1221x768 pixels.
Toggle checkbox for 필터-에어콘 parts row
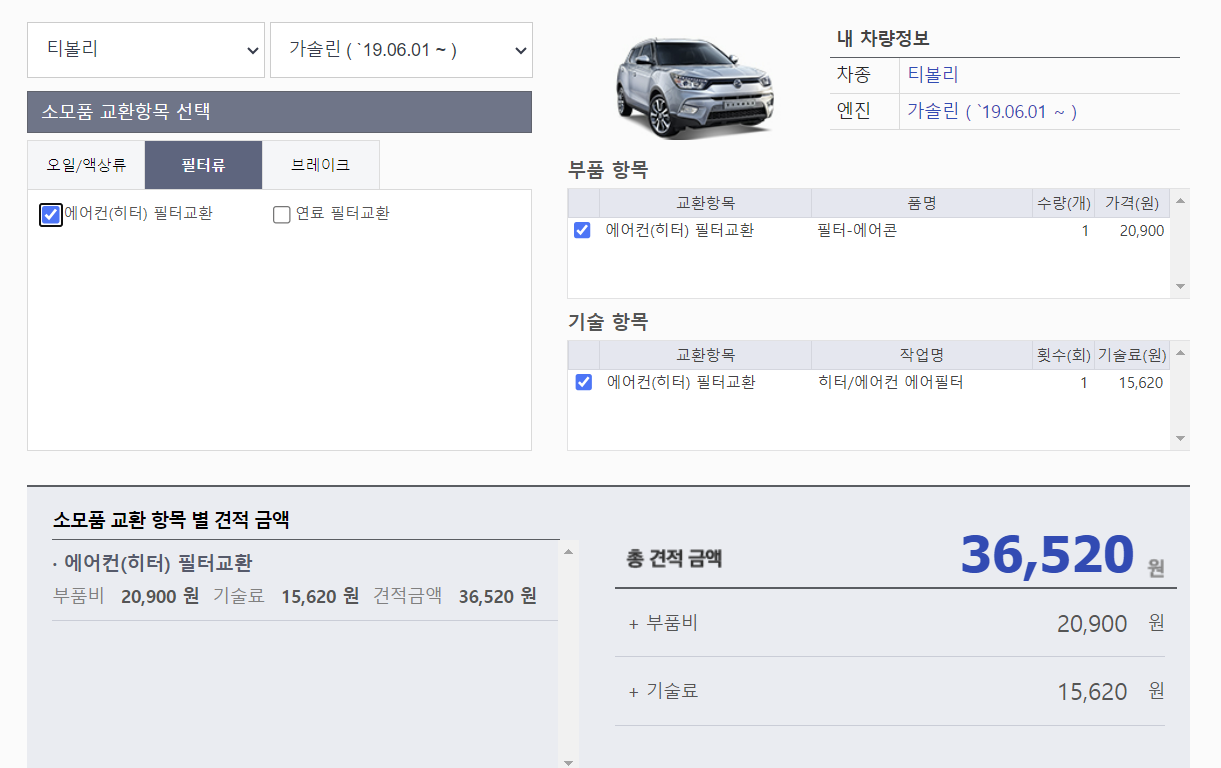[x=583, y=231]
